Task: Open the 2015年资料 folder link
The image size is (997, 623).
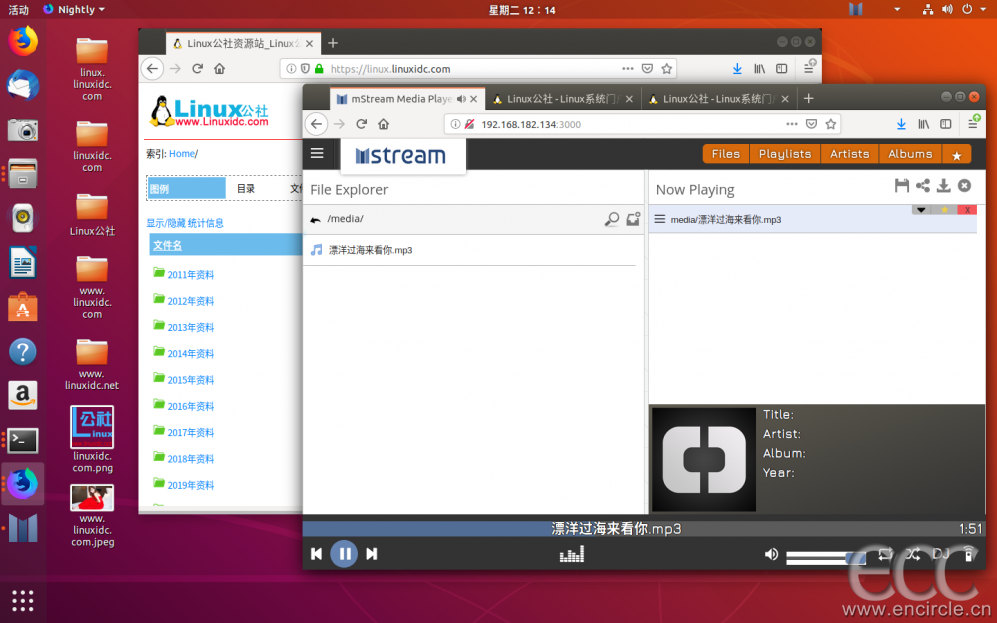Action: [190, 380]
